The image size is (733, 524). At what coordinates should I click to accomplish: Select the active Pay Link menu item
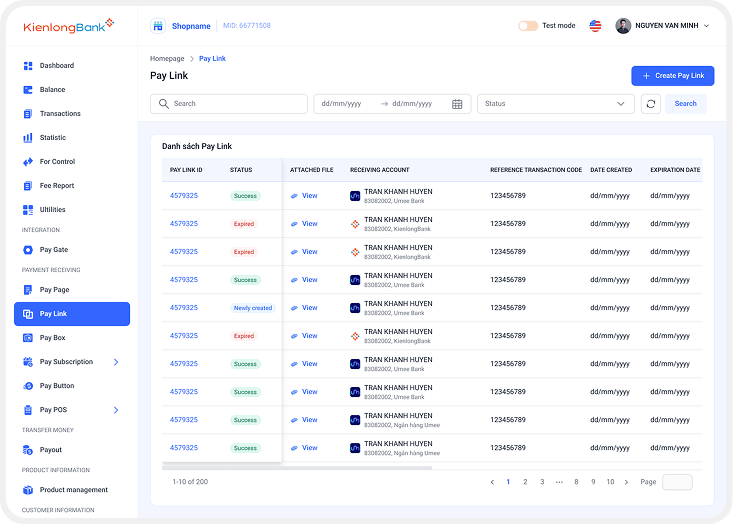[72, 314]
